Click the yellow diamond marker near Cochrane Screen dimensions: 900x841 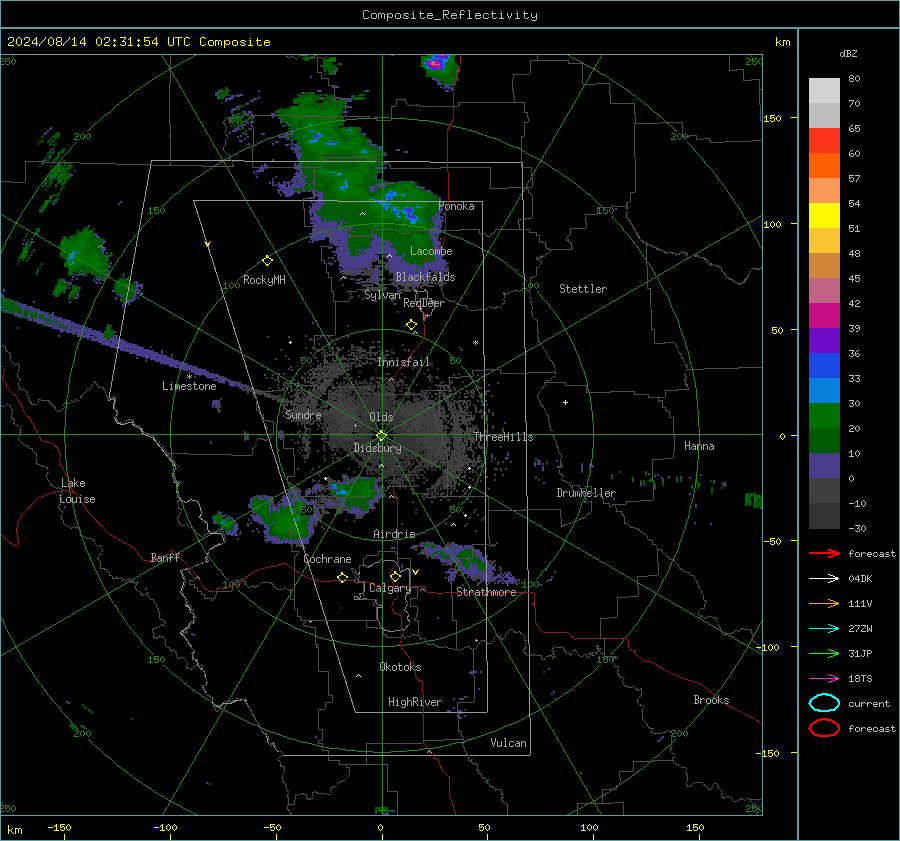[x=342, y=578]
